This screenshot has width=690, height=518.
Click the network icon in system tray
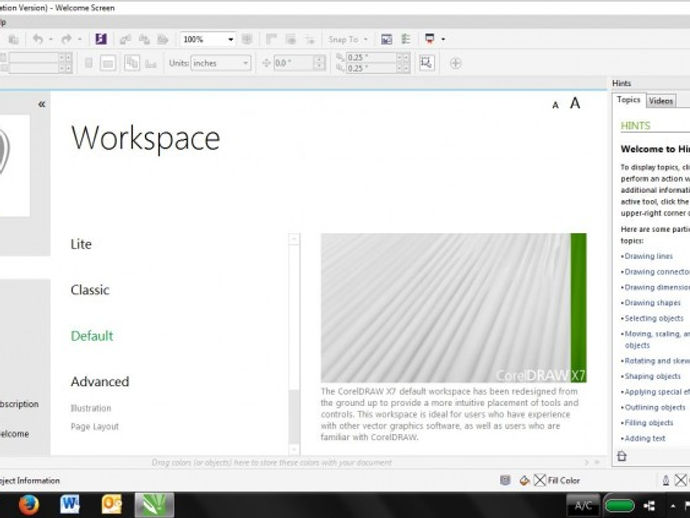tap(650, 506)
